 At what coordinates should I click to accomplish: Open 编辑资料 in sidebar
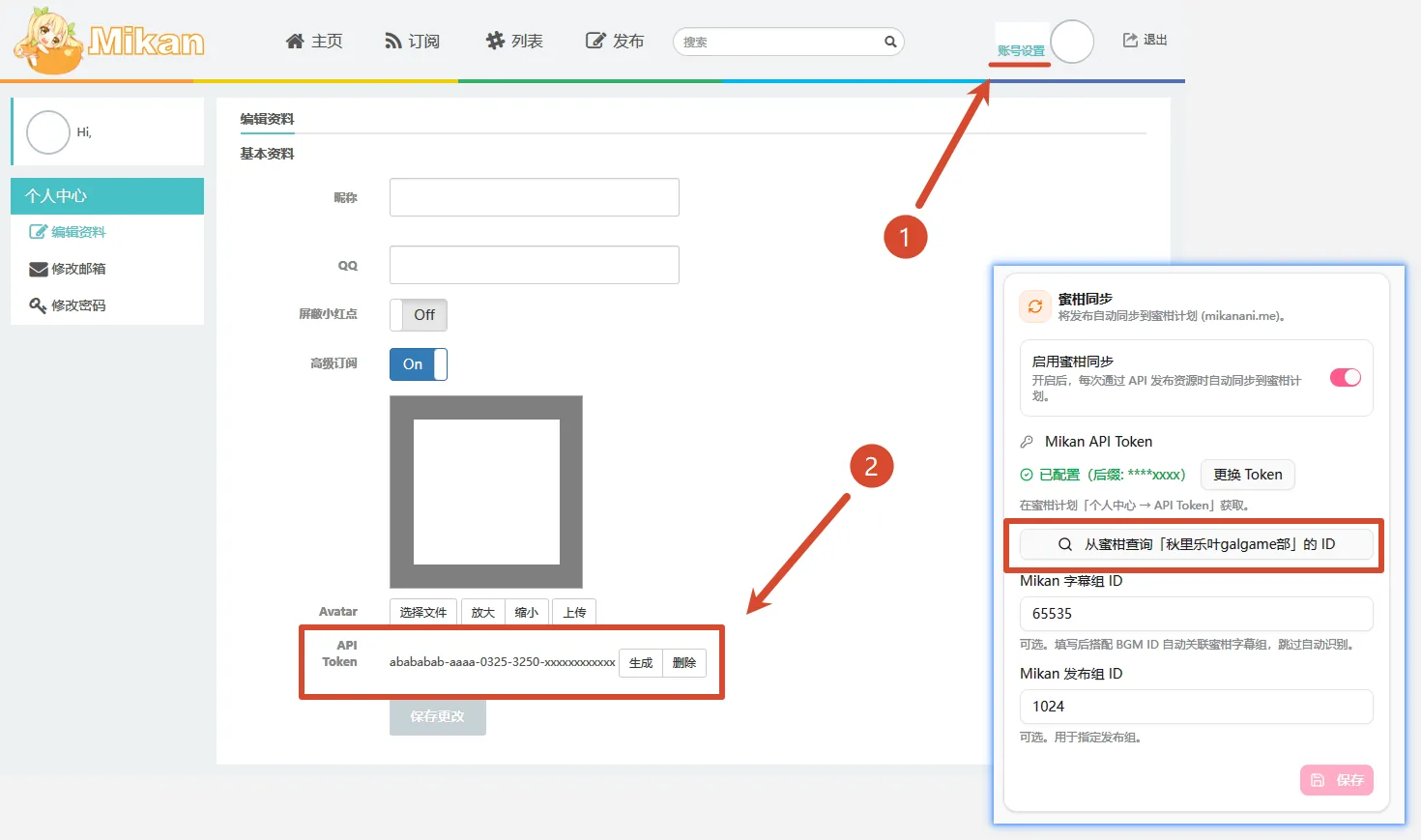[x=68, y=232]
